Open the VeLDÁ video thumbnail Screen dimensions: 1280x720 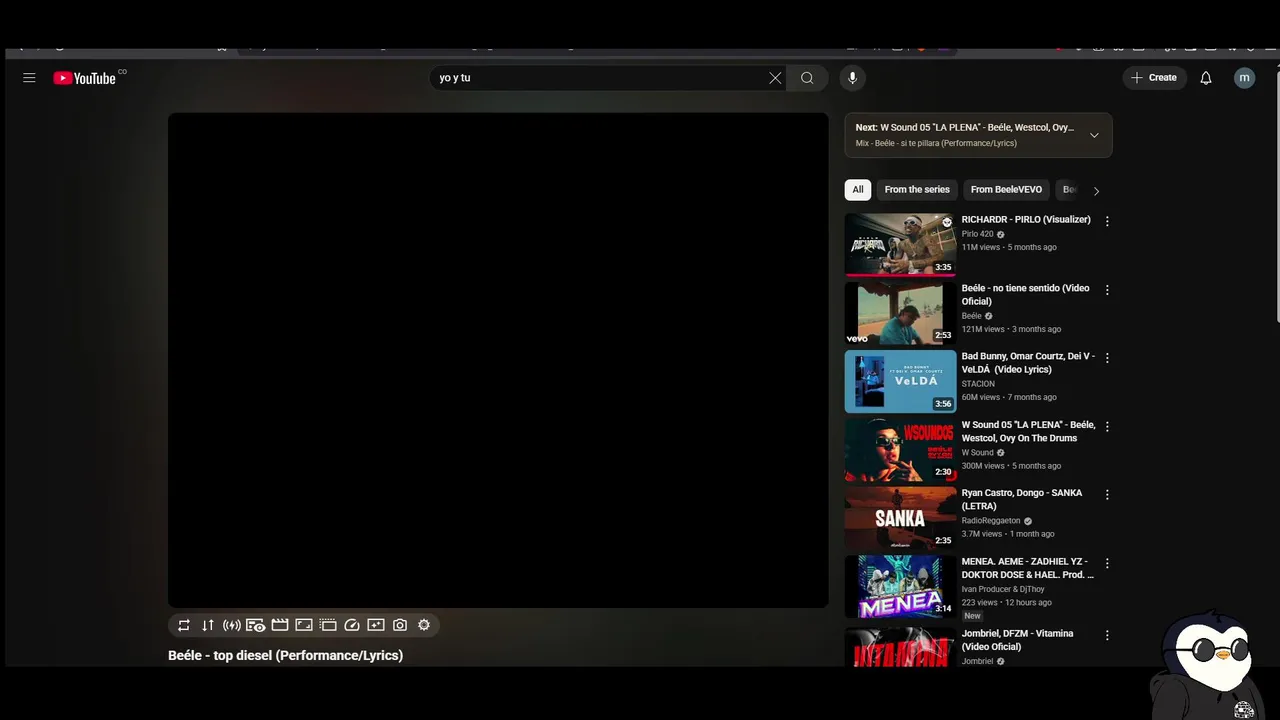tap(900, 381)
